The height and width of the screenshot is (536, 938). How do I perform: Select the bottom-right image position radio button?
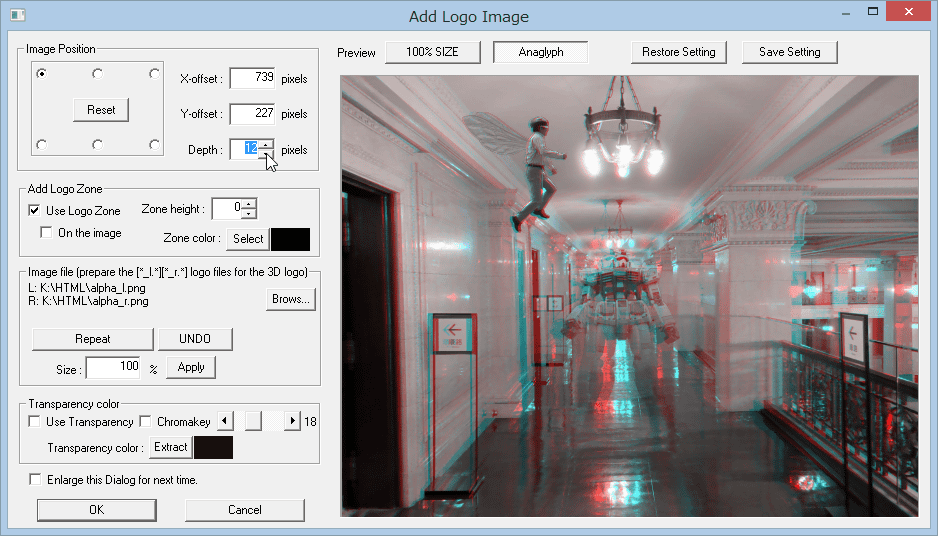(154, 145)
